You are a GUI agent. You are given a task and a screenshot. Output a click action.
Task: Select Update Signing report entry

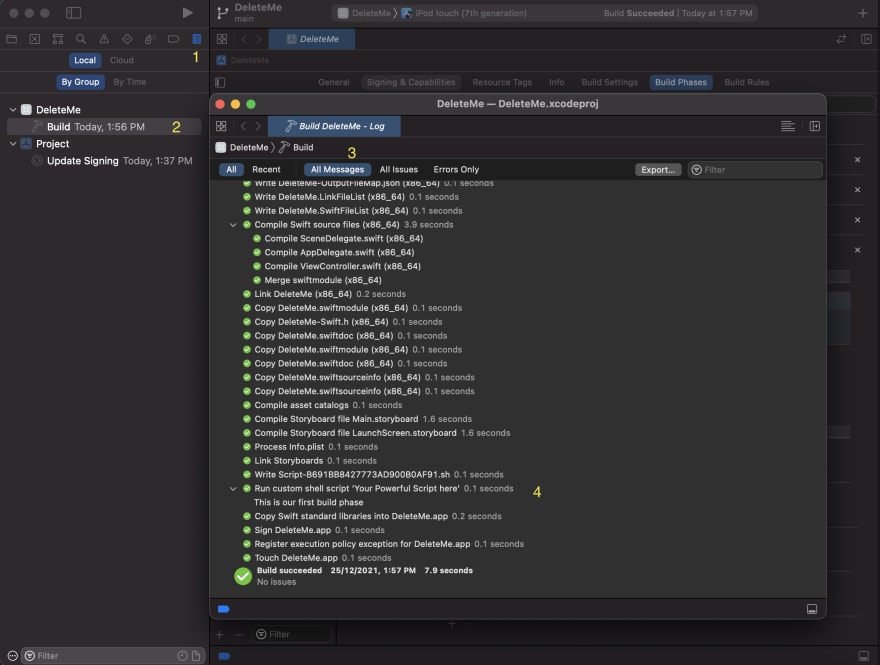(111, 161)
